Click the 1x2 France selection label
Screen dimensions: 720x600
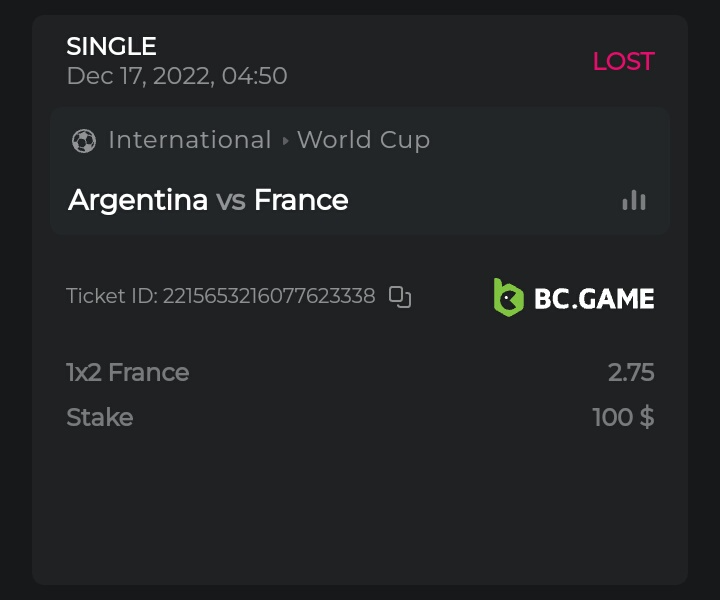click(x=127, y=372)
